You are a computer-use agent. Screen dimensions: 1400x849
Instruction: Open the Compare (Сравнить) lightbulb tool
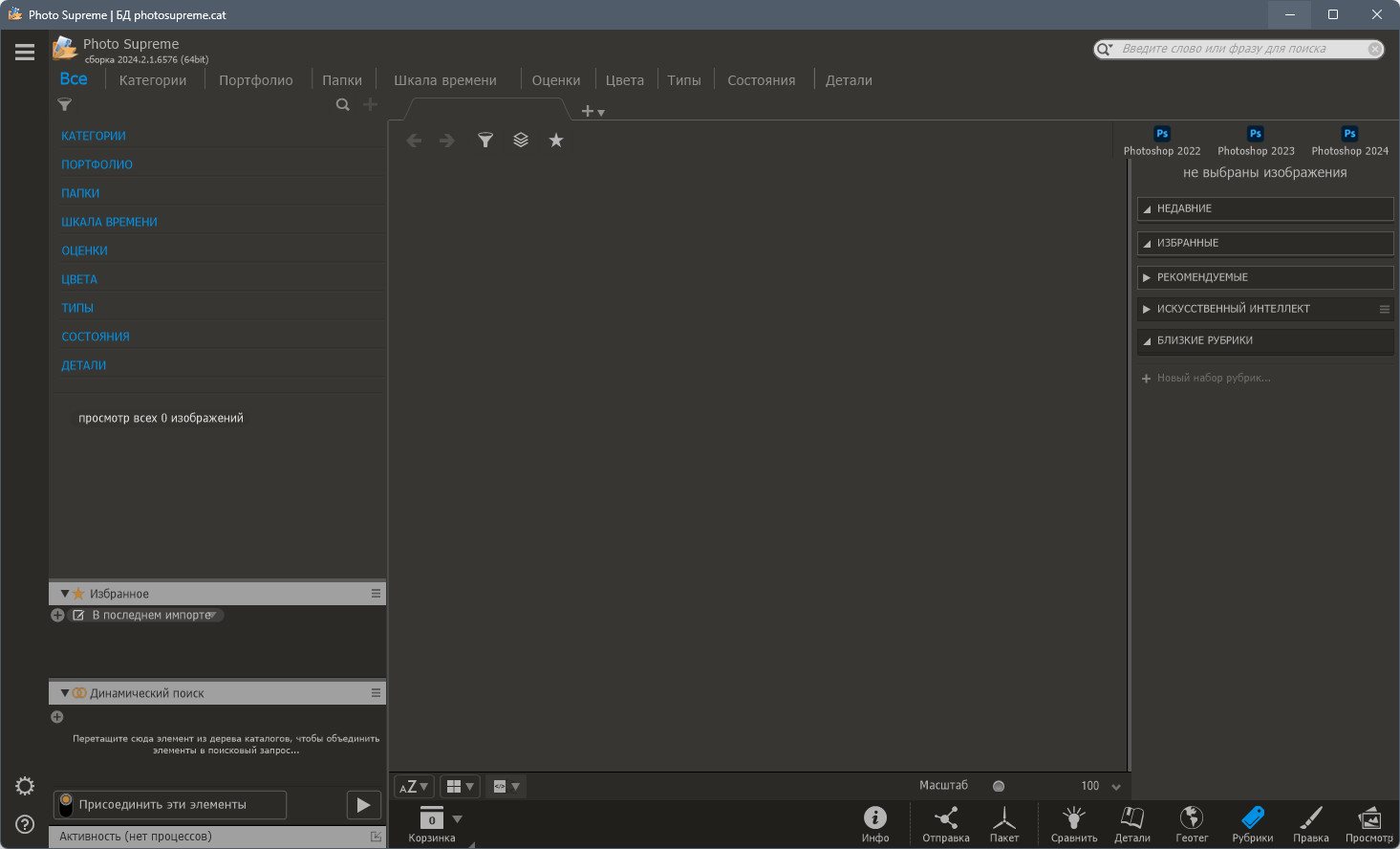pos(1074,823)
